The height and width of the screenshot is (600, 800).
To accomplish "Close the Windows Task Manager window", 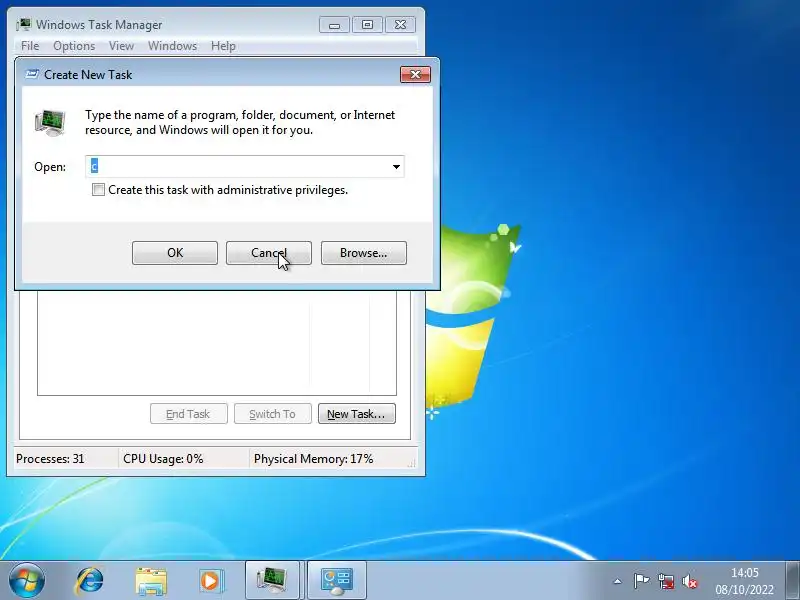I will (x=401, y=24).
